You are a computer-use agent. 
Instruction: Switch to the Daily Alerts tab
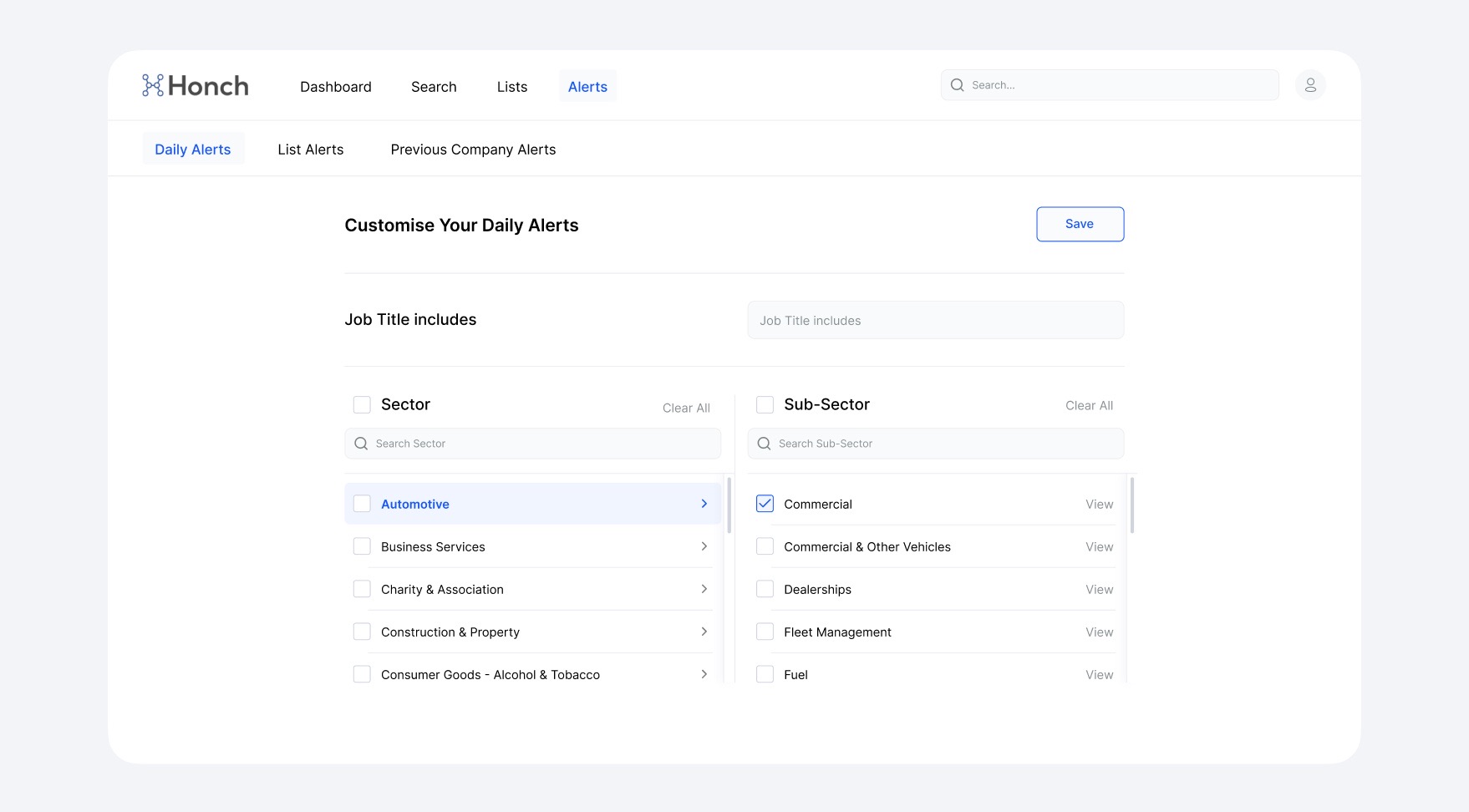pos(193,150)
